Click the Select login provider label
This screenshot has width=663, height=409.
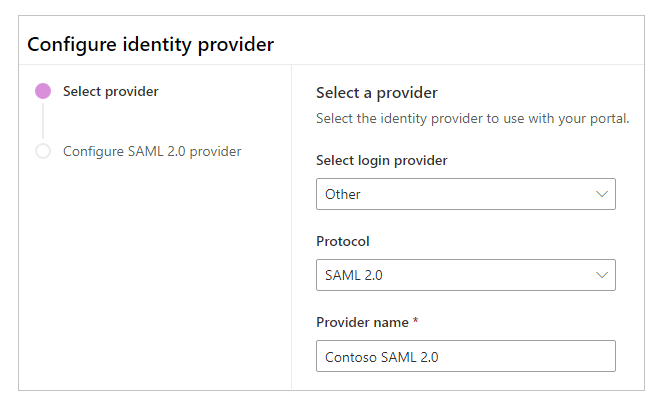[x=381, y=160]
